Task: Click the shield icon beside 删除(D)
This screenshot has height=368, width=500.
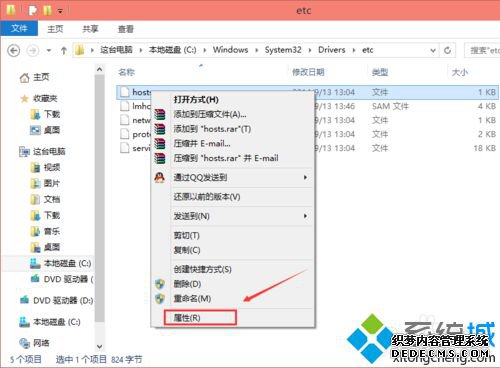Action: click(x=160, y=284)
